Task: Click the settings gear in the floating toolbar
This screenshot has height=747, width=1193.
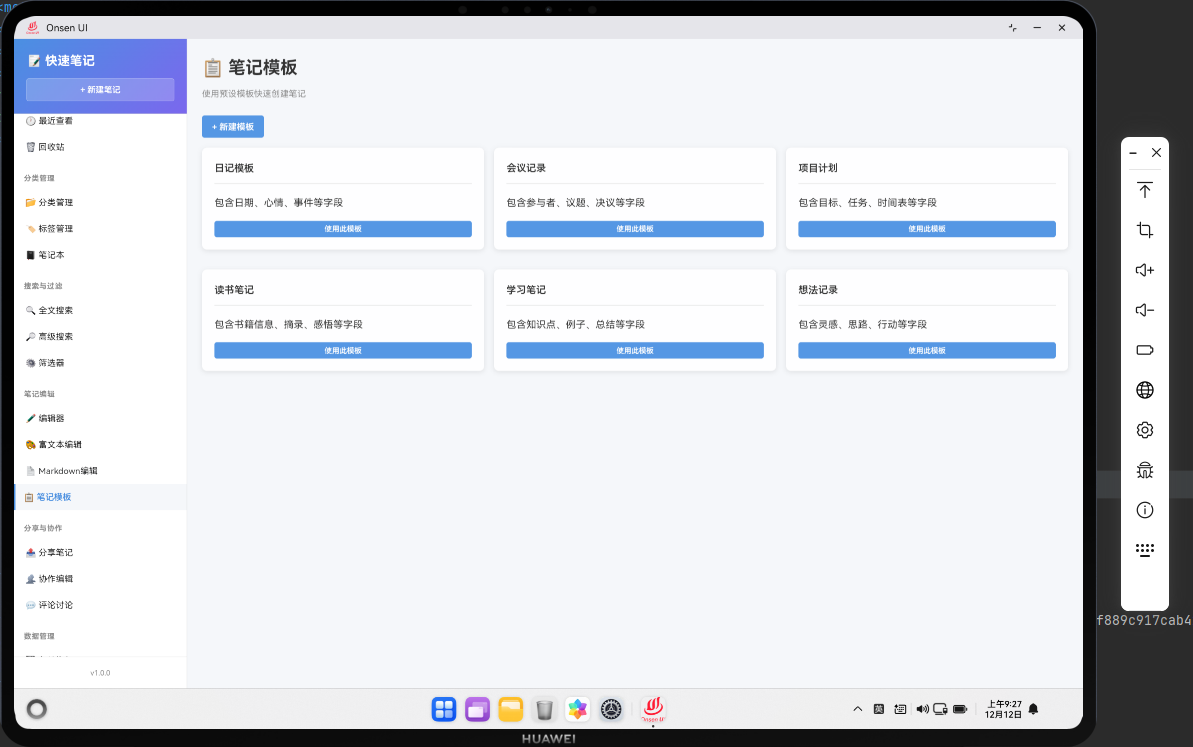Action: pos(1144,429)
